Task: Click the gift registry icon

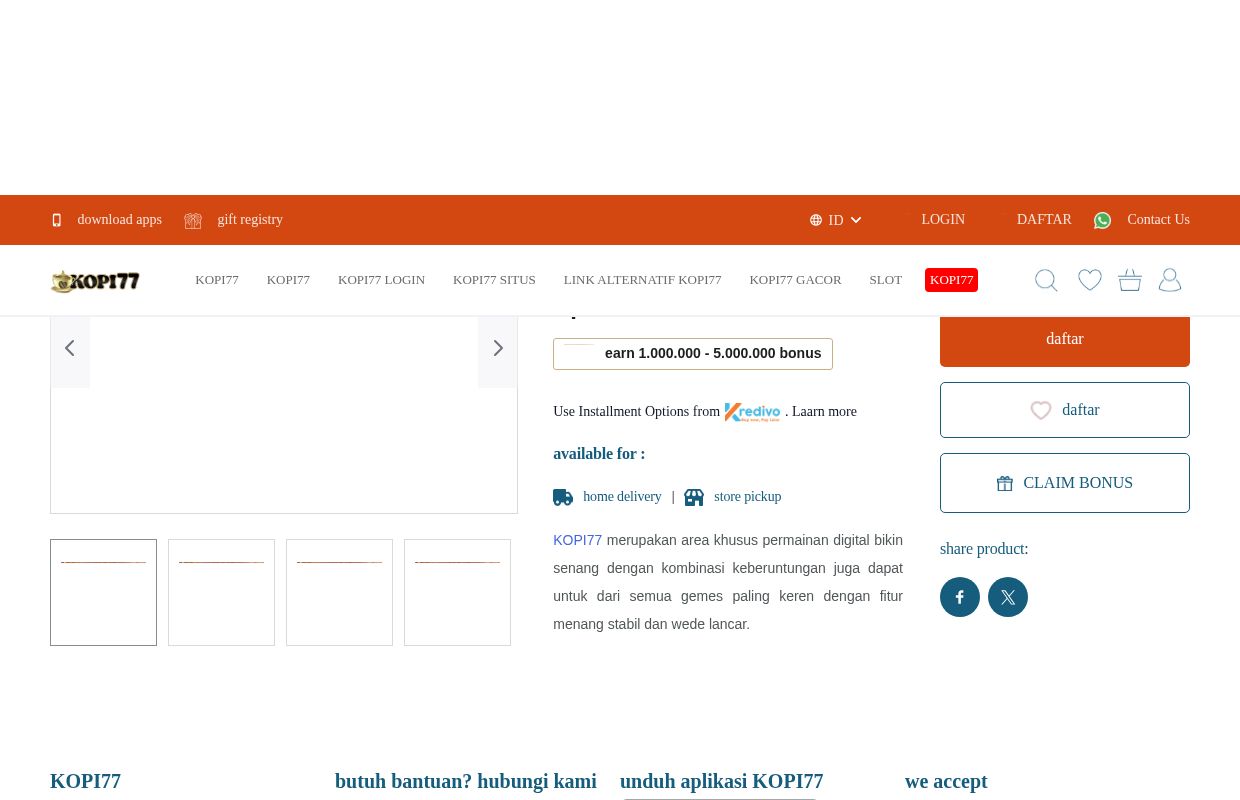Action: (193, 220)
